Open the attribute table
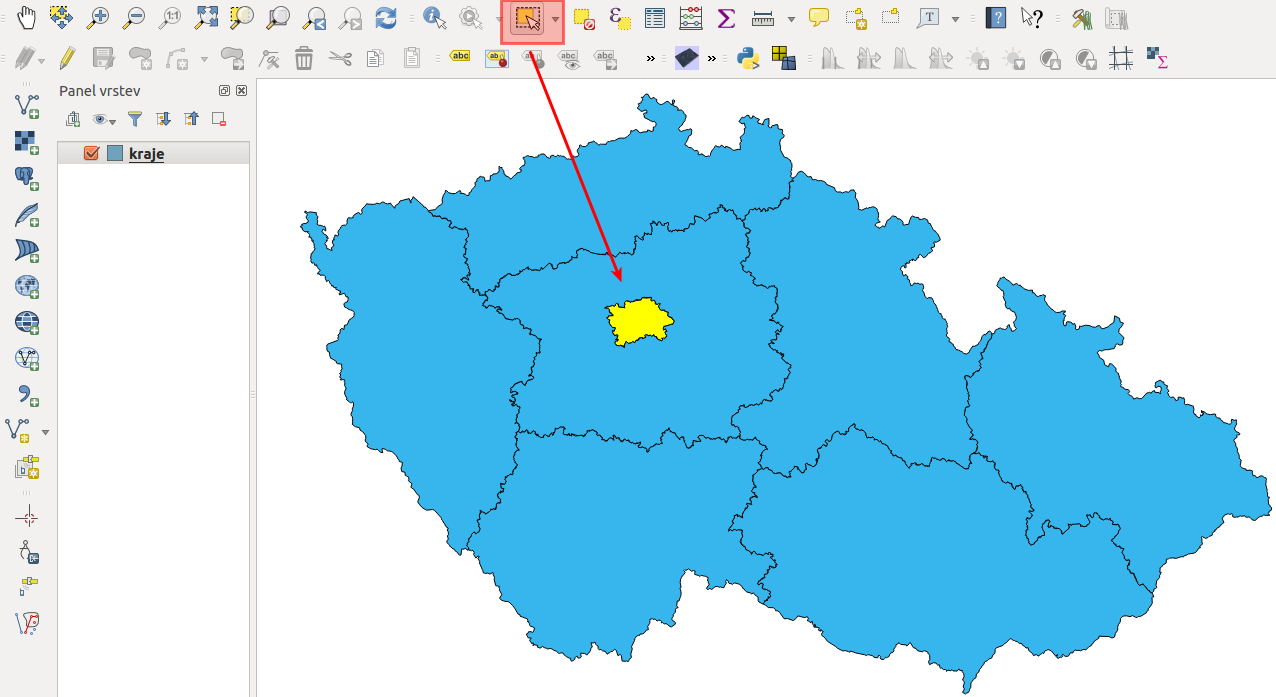 pos(655,17)
